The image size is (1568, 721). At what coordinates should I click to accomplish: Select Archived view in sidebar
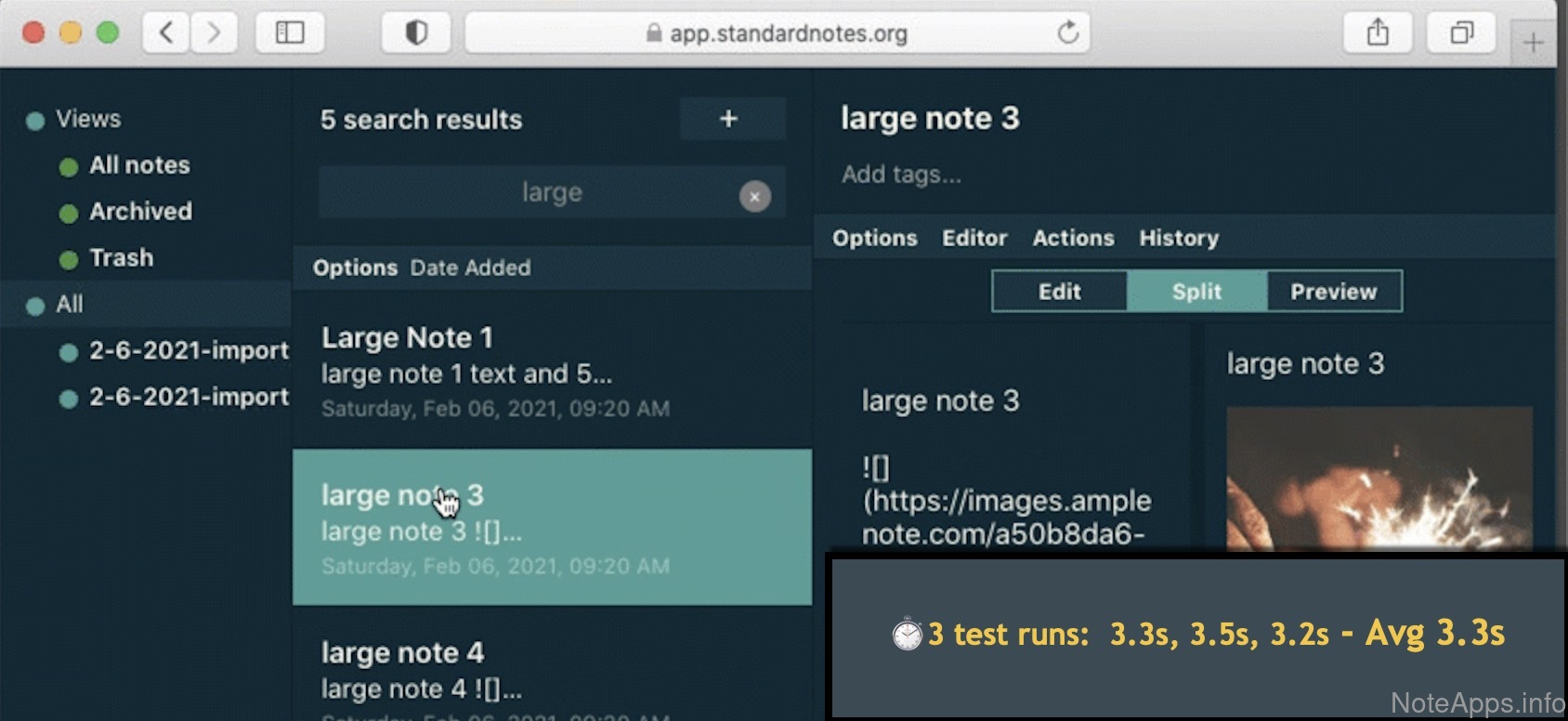pyautogui.click(x=140, y=212)
